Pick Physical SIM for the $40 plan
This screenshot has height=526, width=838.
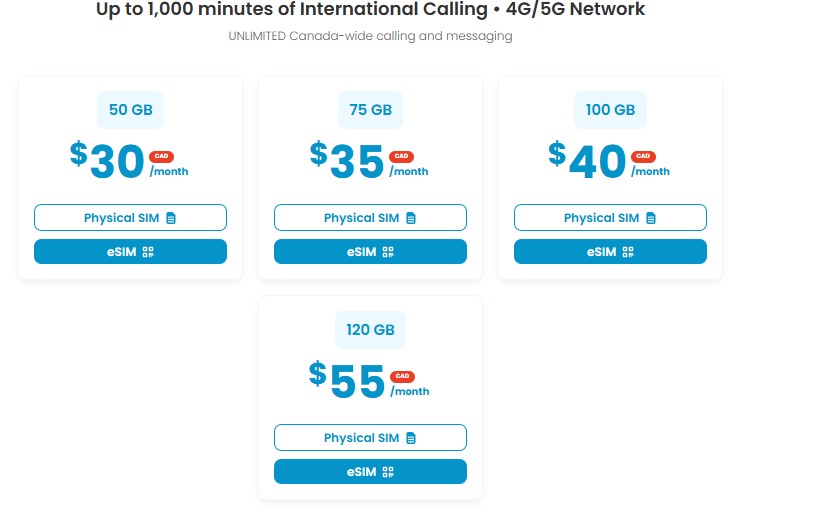[x=603, y=218]
